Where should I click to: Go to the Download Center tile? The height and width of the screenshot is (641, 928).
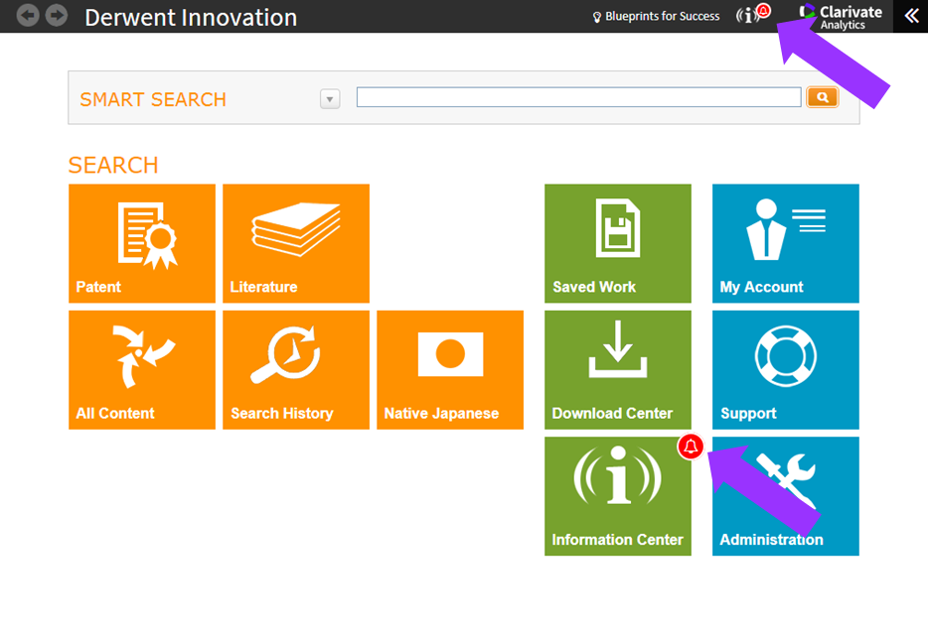point(617,369)
